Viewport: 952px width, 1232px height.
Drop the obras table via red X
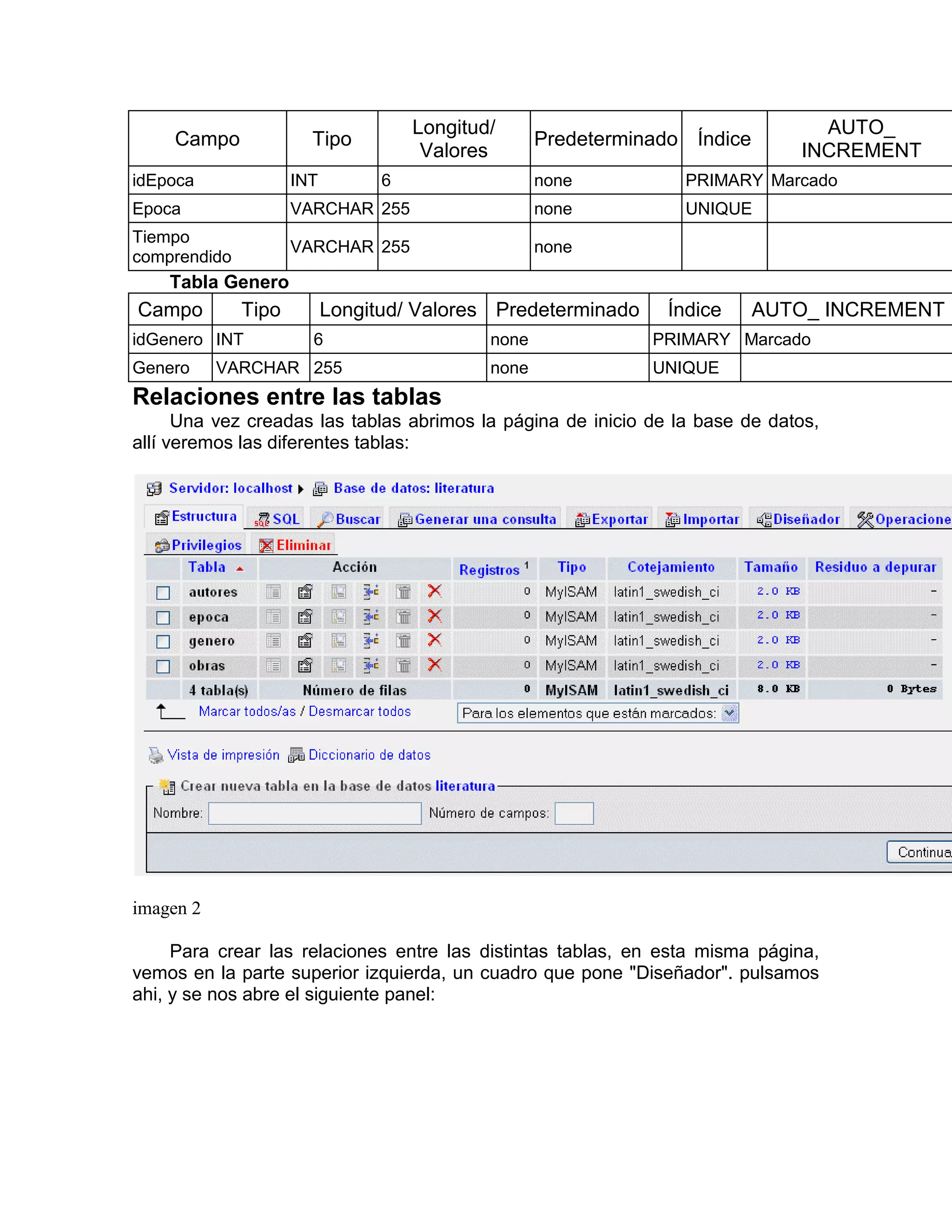tap(435, 665)
